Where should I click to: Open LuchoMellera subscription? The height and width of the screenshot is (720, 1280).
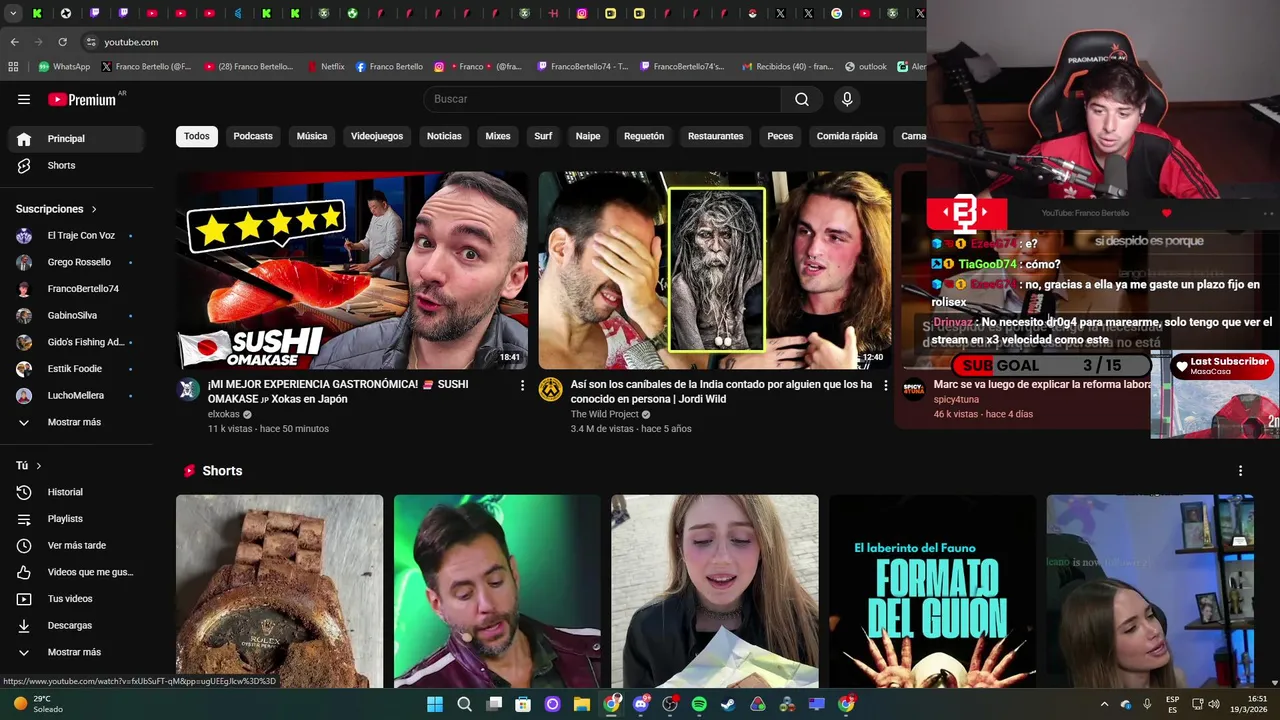[x=76, y=395]
